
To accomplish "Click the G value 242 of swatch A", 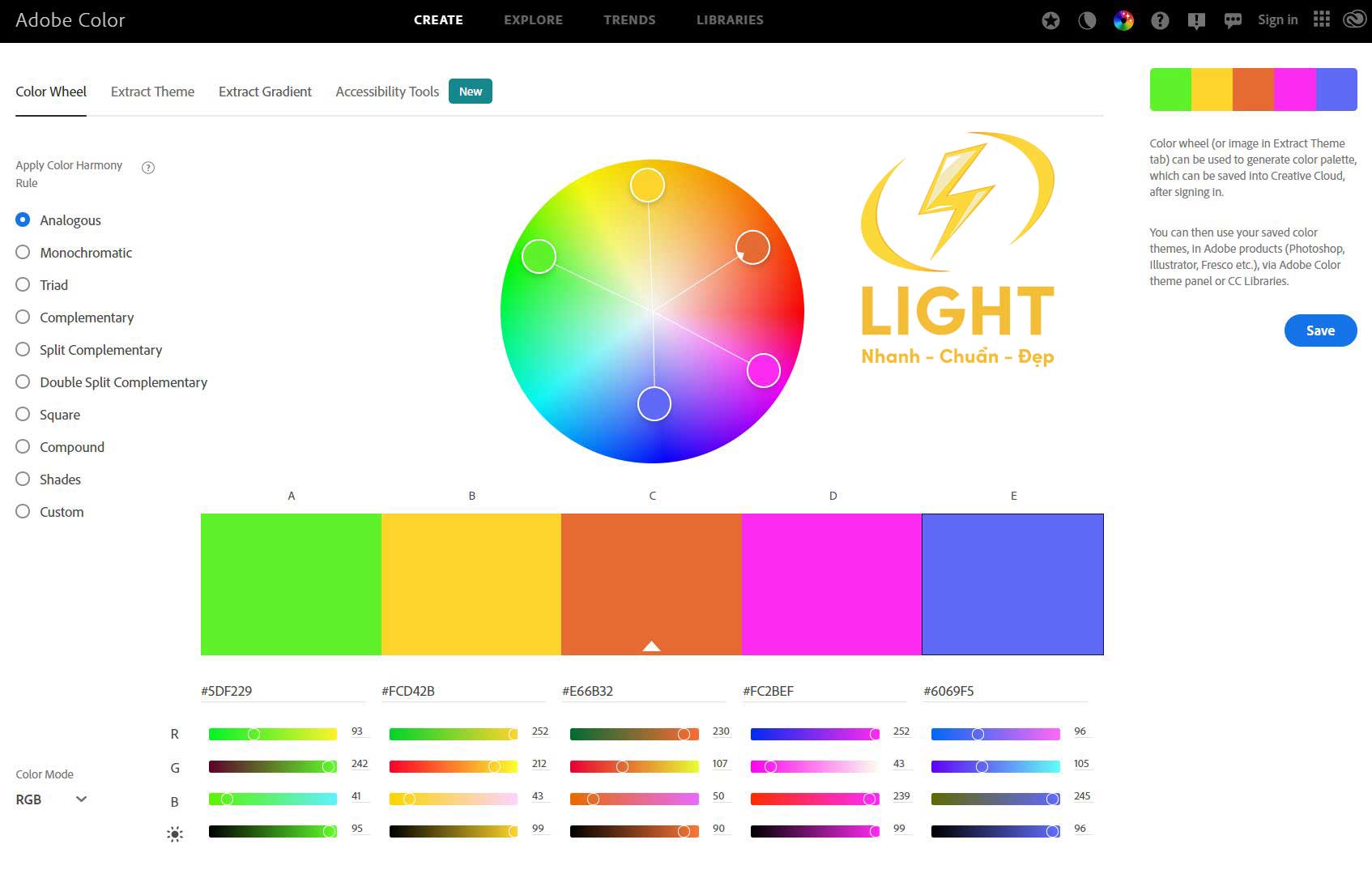I will coord(360,764).
